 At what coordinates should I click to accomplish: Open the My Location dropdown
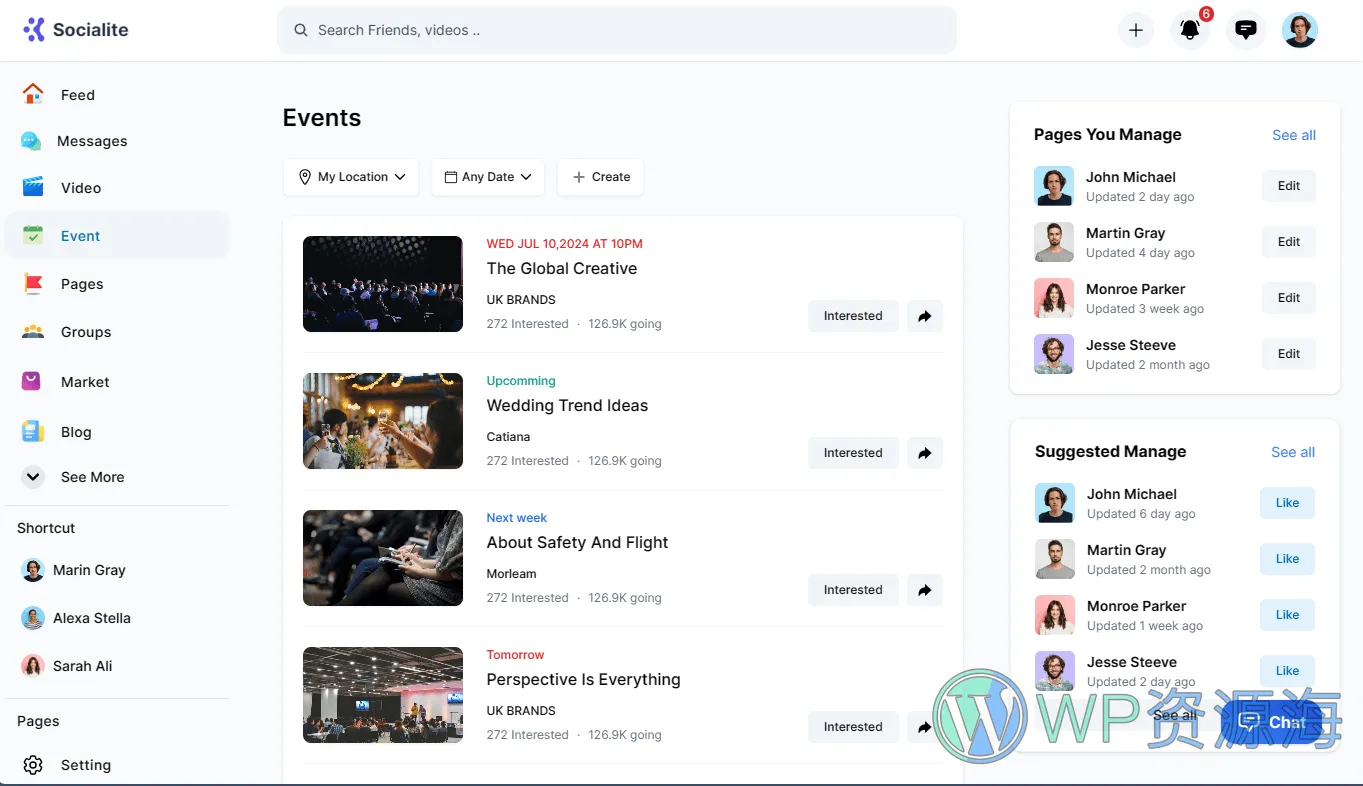[x=351, y=177]
